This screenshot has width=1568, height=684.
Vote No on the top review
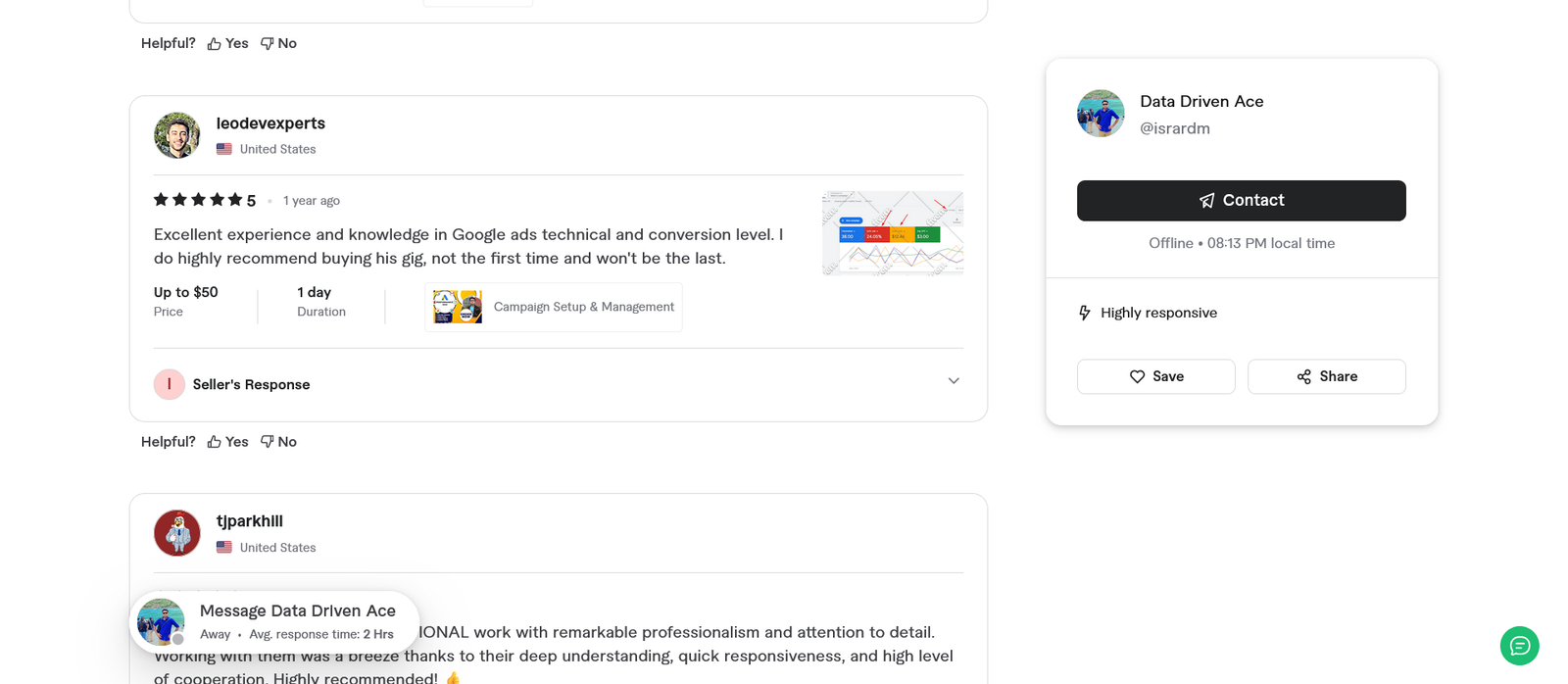[279, 43]
